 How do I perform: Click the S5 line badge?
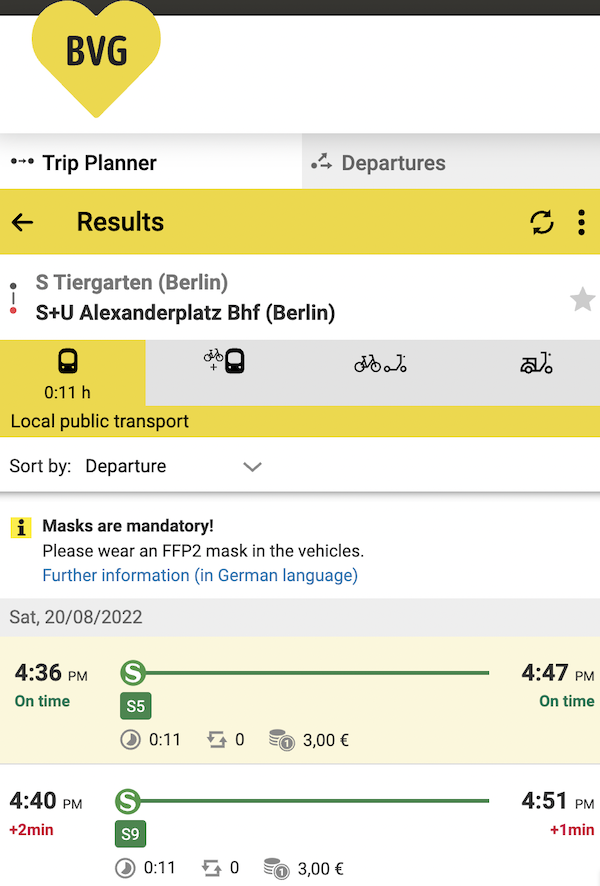point(136,706)
